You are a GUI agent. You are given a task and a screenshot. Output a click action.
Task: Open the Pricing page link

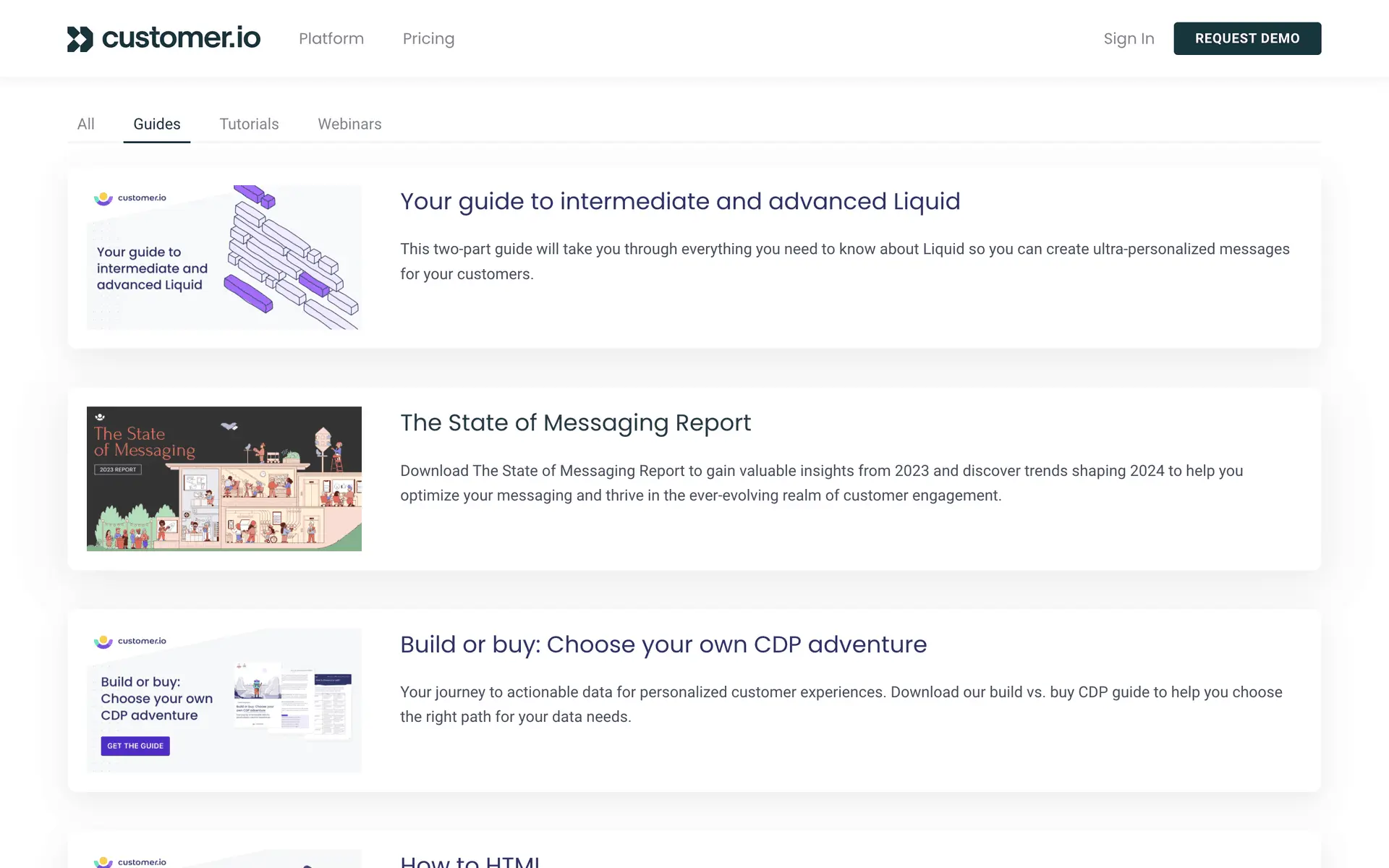click(x=428, y=38)
